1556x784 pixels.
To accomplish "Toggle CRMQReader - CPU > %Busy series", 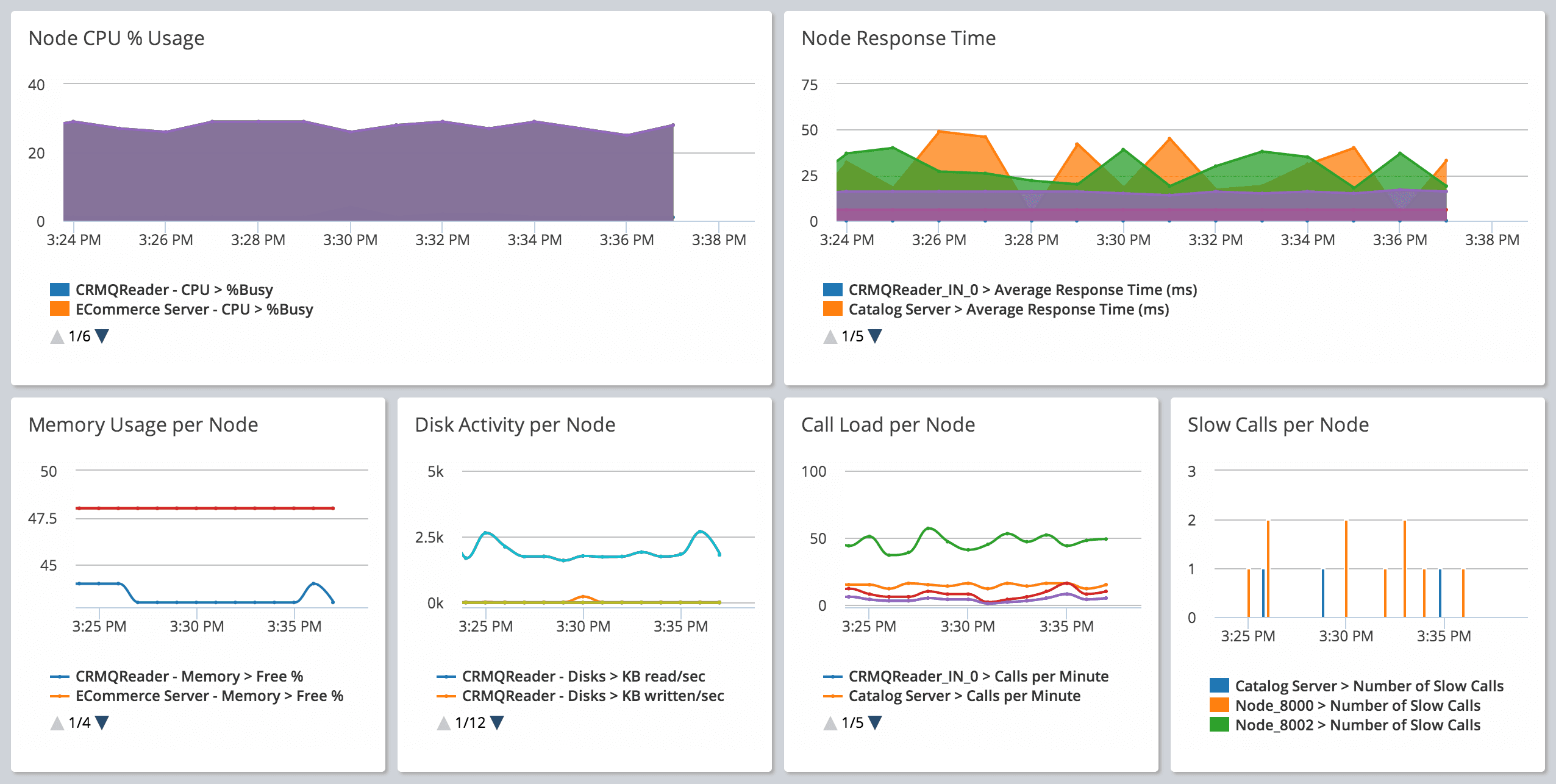I will pyautogui.click(x=174, y=290).
